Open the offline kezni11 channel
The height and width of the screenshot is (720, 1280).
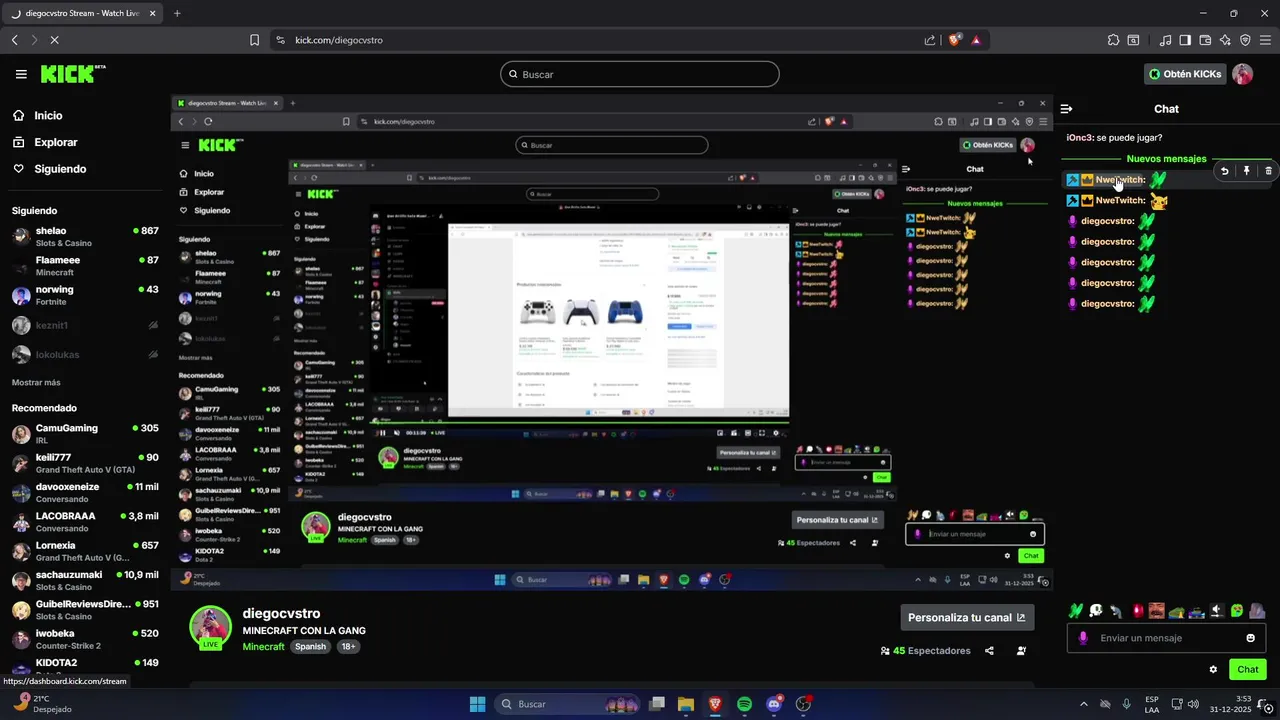click(85, 325)
